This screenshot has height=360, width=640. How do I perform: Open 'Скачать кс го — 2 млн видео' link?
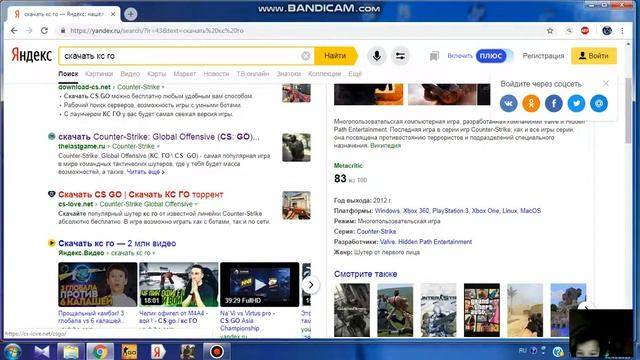(x=117, y=243)
